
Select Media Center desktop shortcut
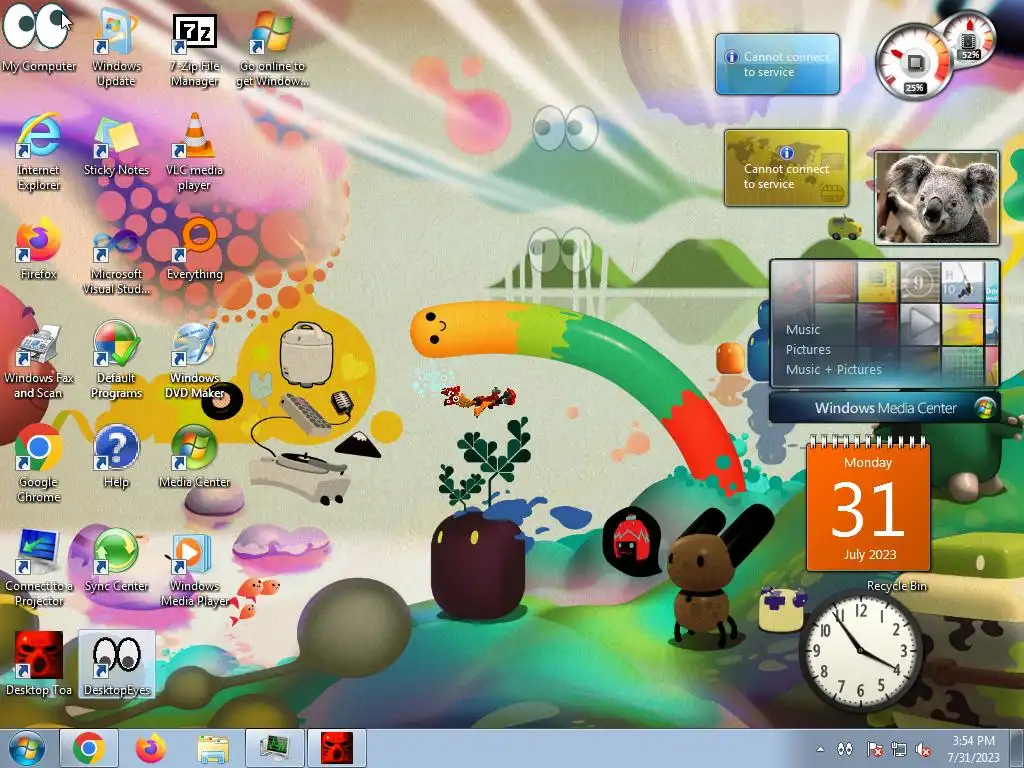click(194, 456)
